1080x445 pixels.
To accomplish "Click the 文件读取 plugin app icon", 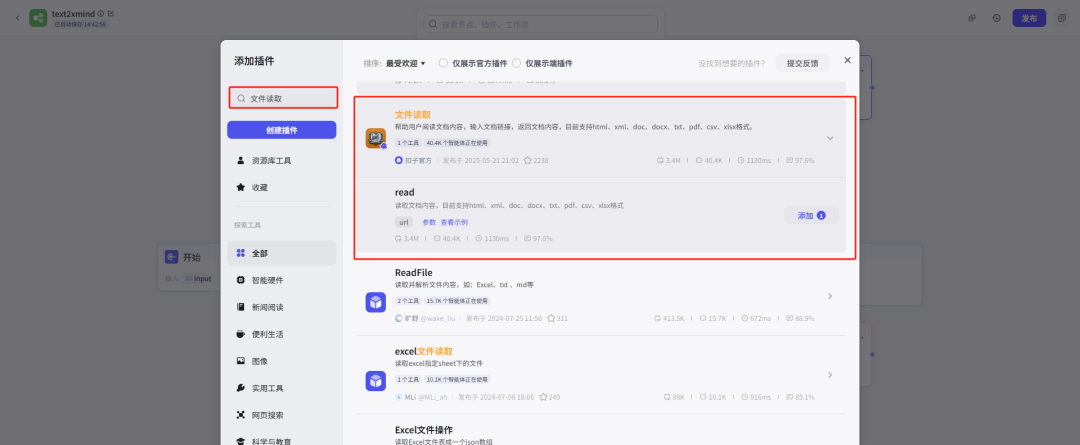I will 375,138.
